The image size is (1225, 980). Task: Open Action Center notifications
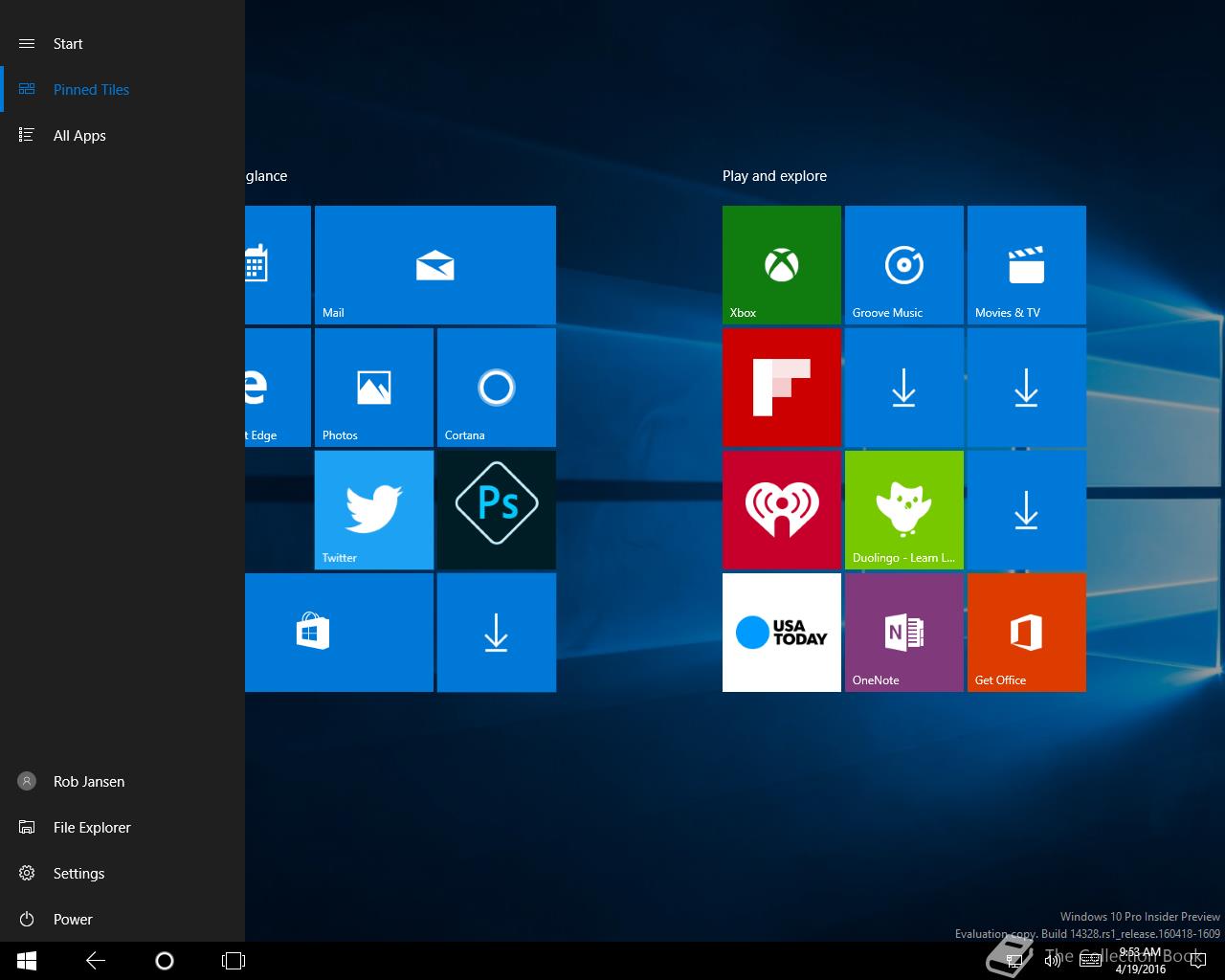point(1198,961)
